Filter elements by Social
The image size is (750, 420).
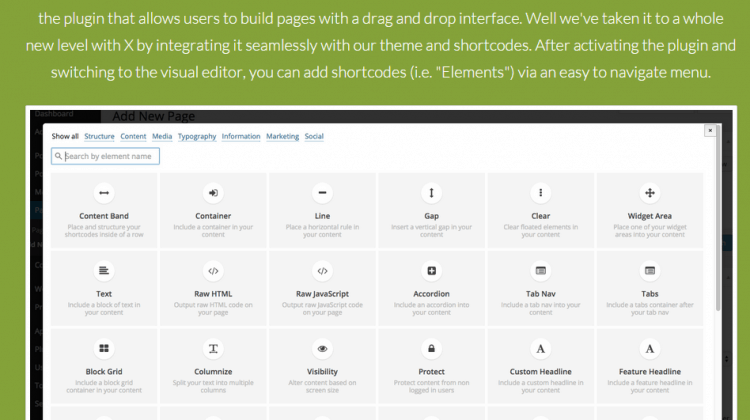(x=314, y=136)
